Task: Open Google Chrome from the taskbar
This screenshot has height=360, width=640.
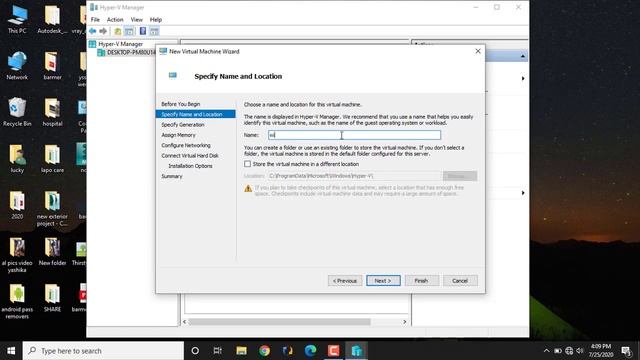Action: [x=264, y=351]
